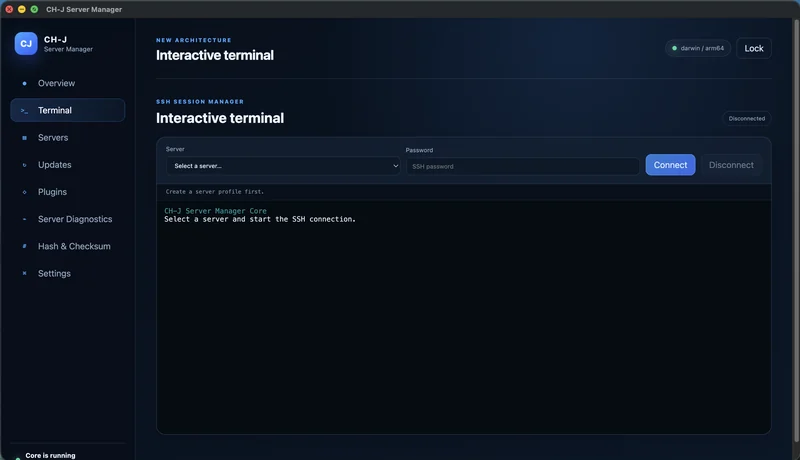Click the Servers square icon
Image resolution: width=800 pixels, height=460 pixels.
24,138
